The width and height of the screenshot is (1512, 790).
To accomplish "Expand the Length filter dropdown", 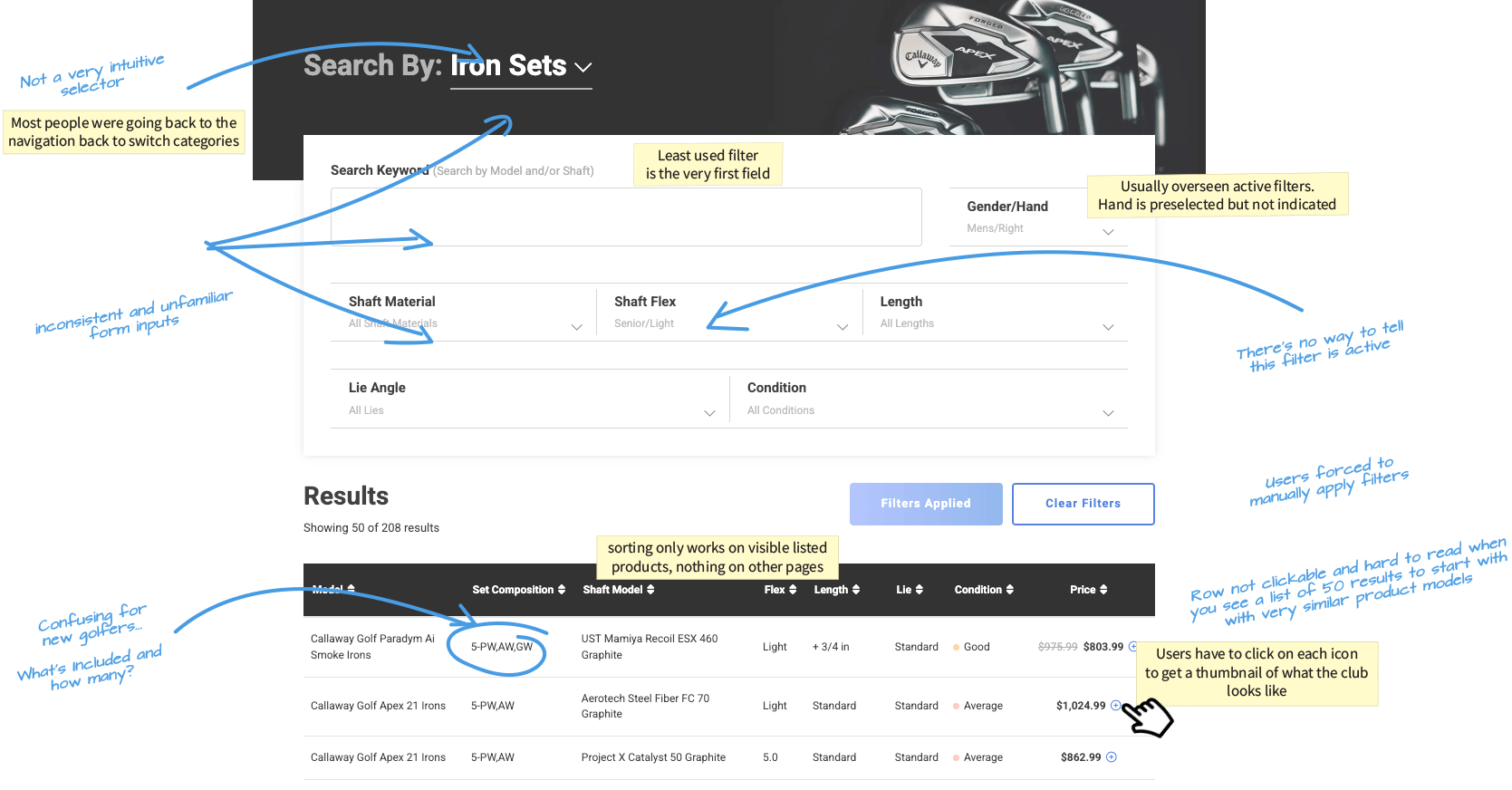I will [997, 313].
